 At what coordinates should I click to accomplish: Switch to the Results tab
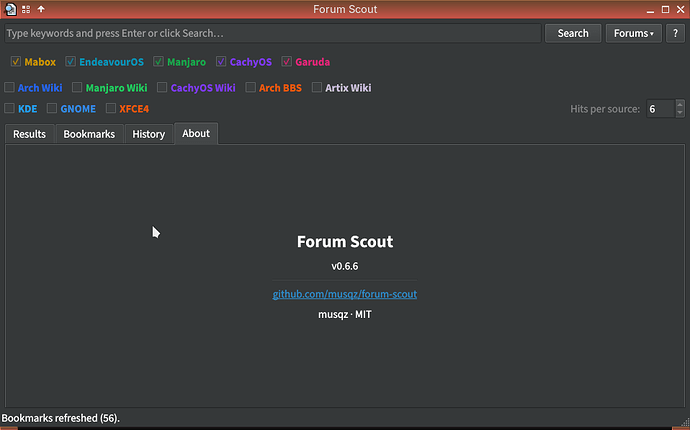click(x=29, y=134)
